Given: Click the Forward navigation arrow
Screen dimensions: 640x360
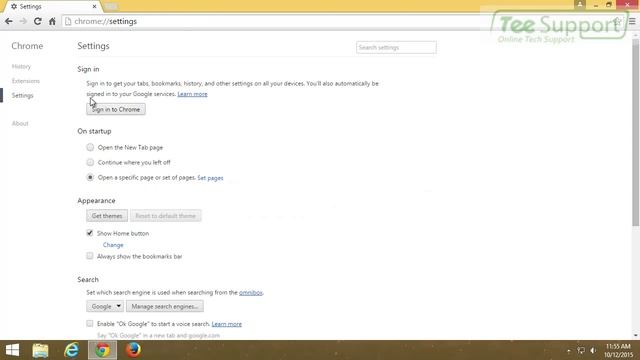Looking at the screenshot, I should [x=23, y=21].
